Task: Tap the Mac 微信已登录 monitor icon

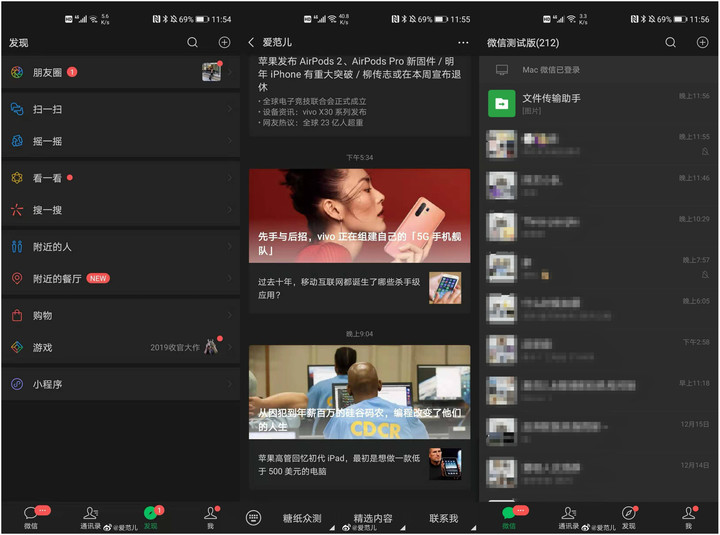Action: [502, 70]
